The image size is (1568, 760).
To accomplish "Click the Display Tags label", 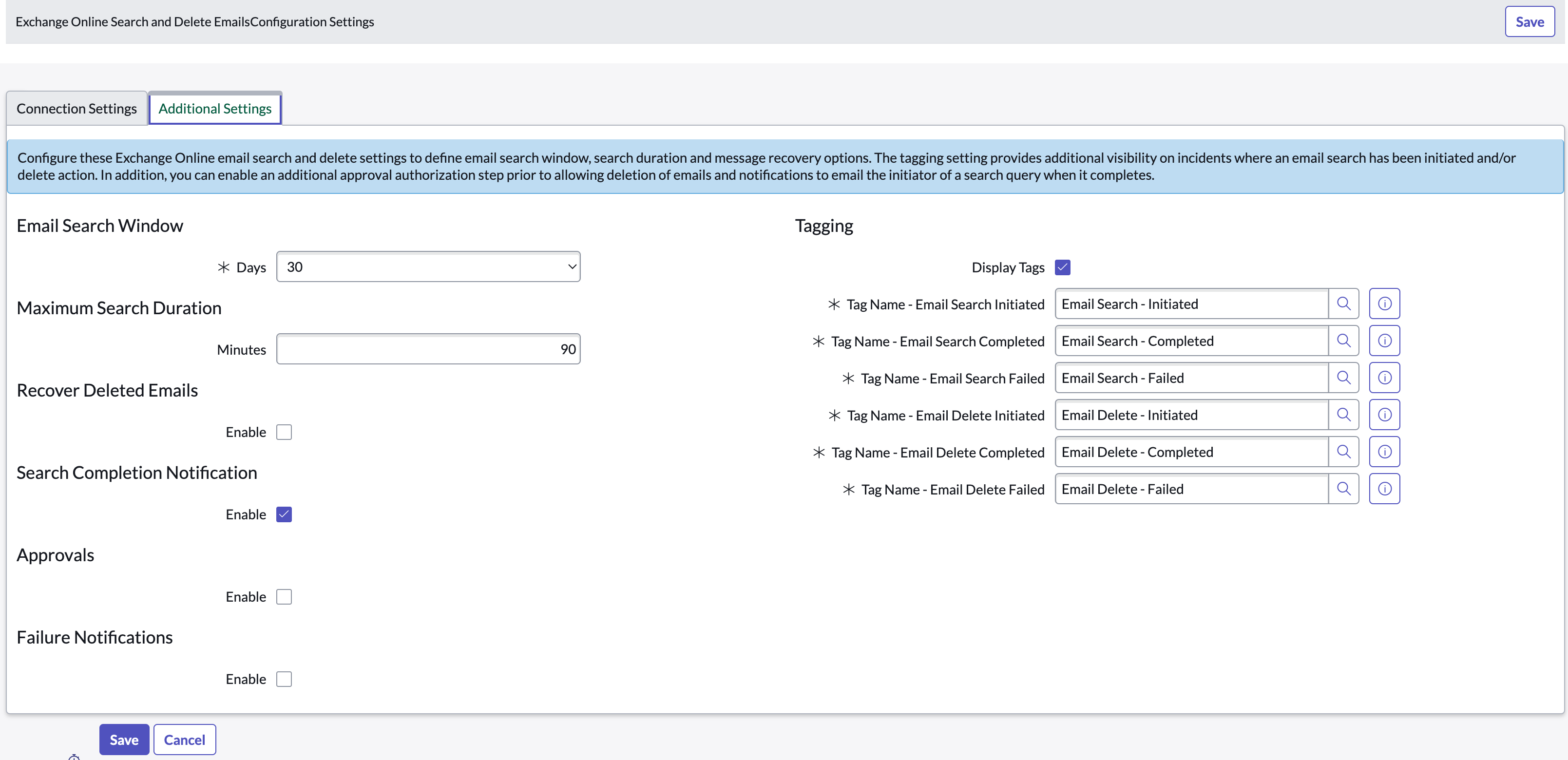I will coord(1008,268).
